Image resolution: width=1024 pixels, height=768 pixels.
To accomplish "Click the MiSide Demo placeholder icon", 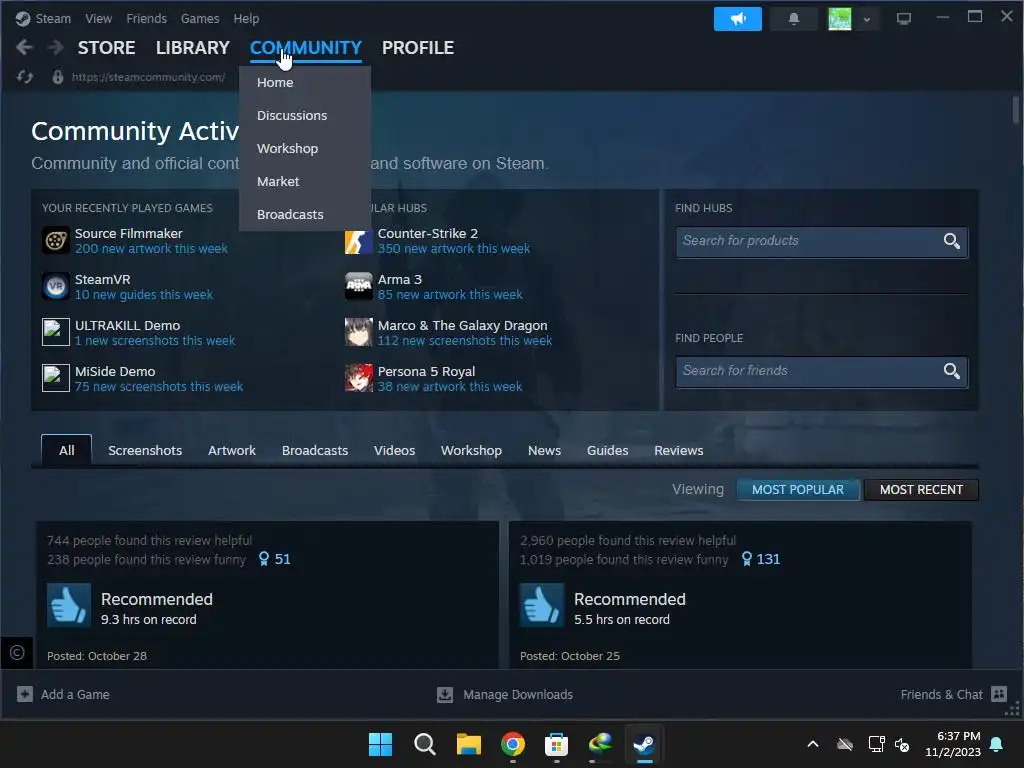I will 56,378.
